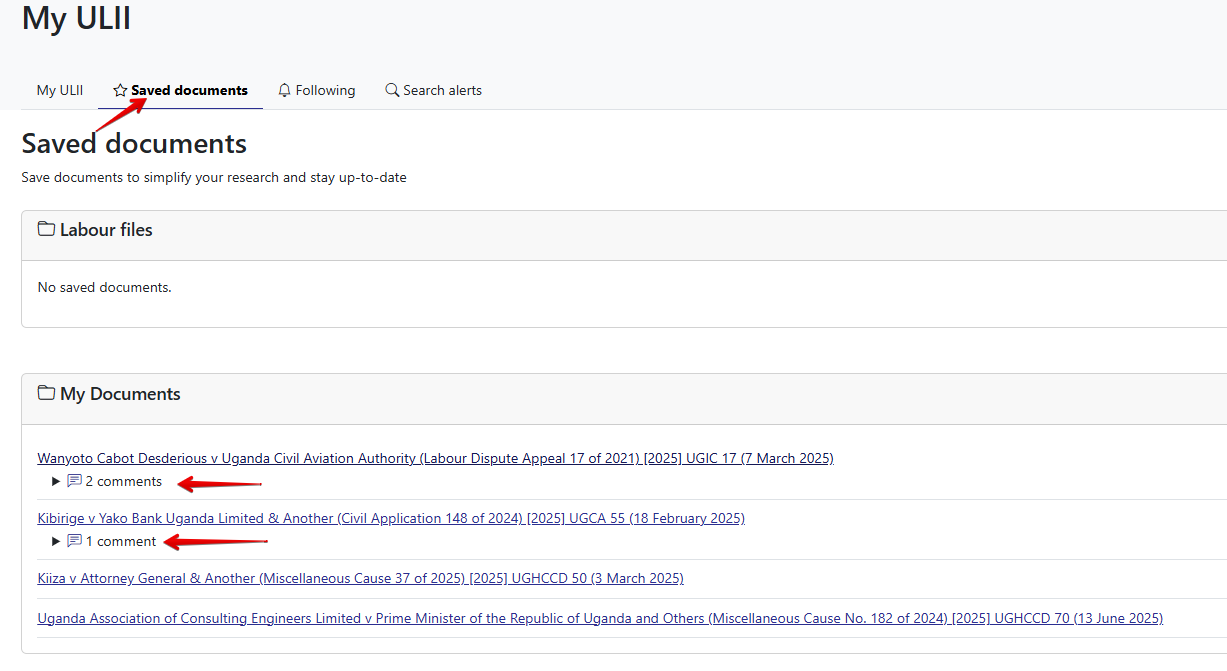Screen dimensions: 1227x671
Task: Open Uganda Association of Consulting Engineers case
Action: click(x=600, y=619)
